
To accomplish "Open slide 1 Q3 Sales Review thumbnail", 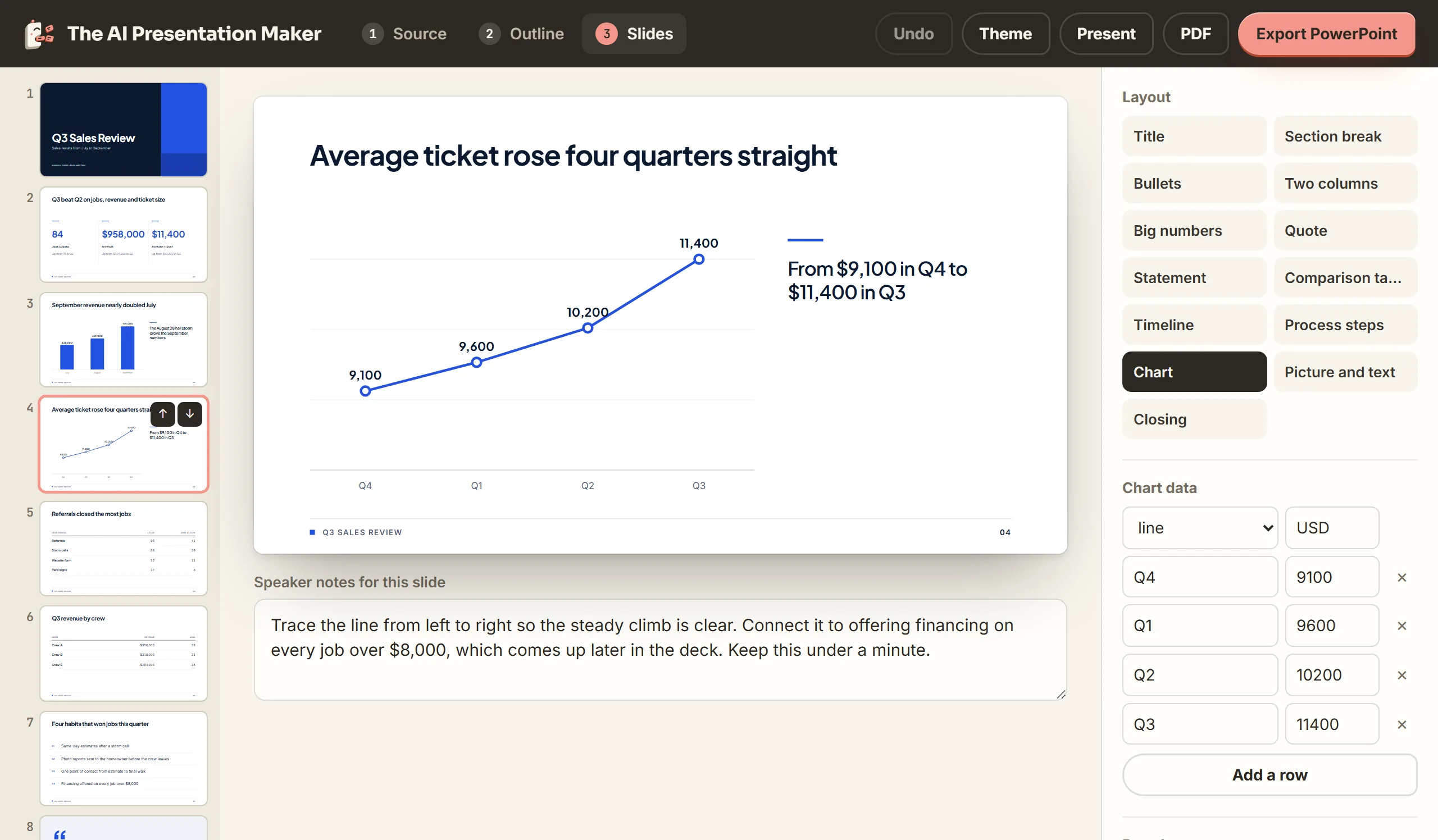I will click(x=123, y=130).
